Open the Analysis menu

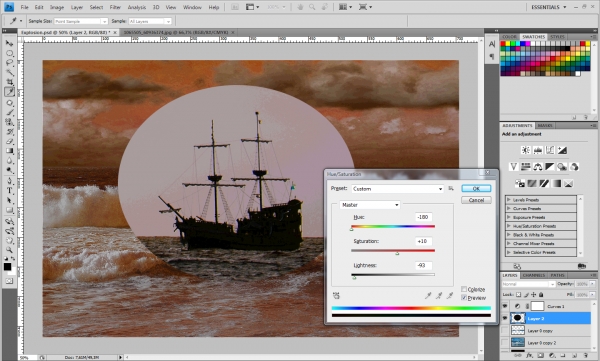(137, 7)
